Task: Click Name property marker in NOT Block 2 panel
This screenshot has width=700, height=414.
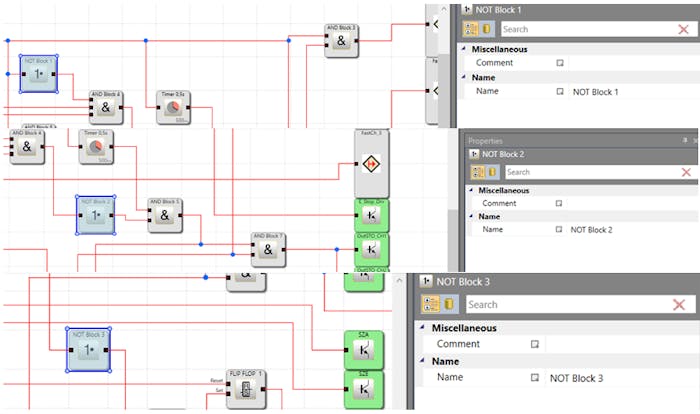Action: [x=558, y=229]
